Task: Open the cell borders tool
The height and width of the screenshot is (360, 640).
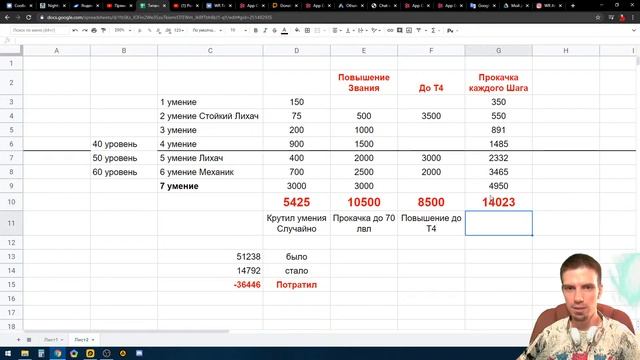Action: (x=307, y=31)
